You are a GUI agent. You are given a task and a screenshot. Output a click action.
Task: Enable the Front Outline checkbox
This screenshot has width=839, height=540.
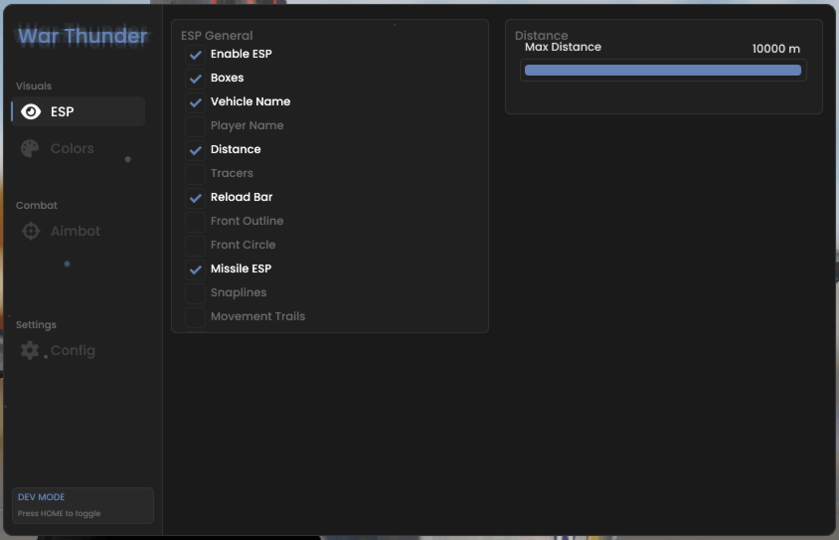pos(195,221)
